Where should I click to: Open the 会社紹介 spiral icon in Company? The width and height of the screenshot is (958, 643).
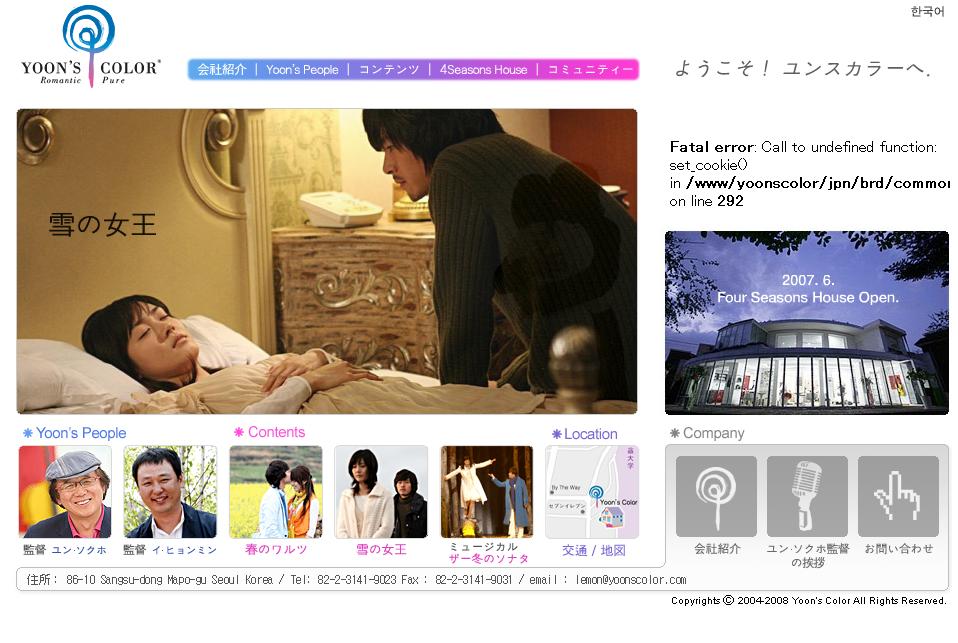click(x=716, y=496)
